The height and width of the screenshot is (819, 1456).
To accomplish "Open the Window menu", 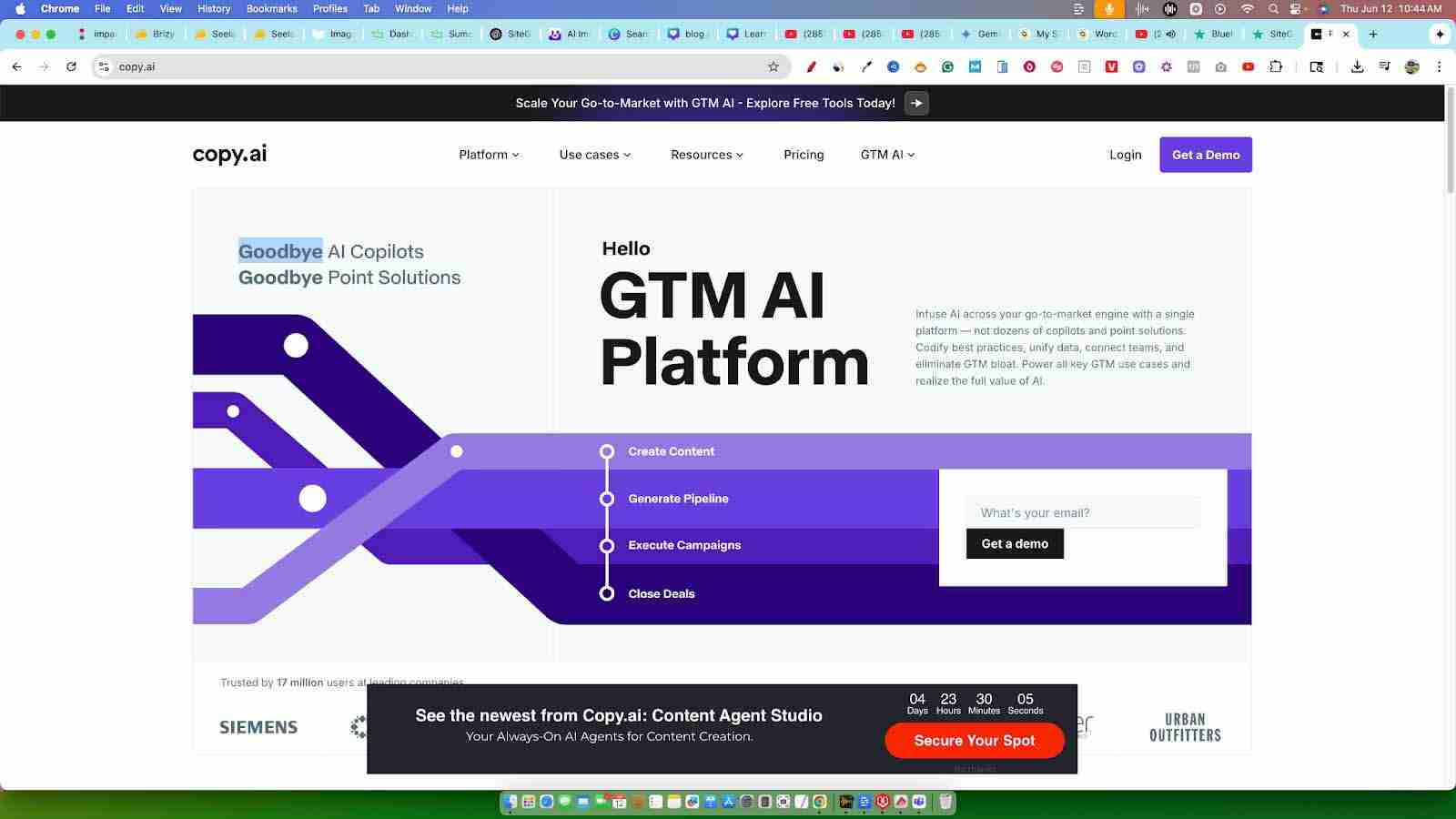I will [x=413, y=8].
